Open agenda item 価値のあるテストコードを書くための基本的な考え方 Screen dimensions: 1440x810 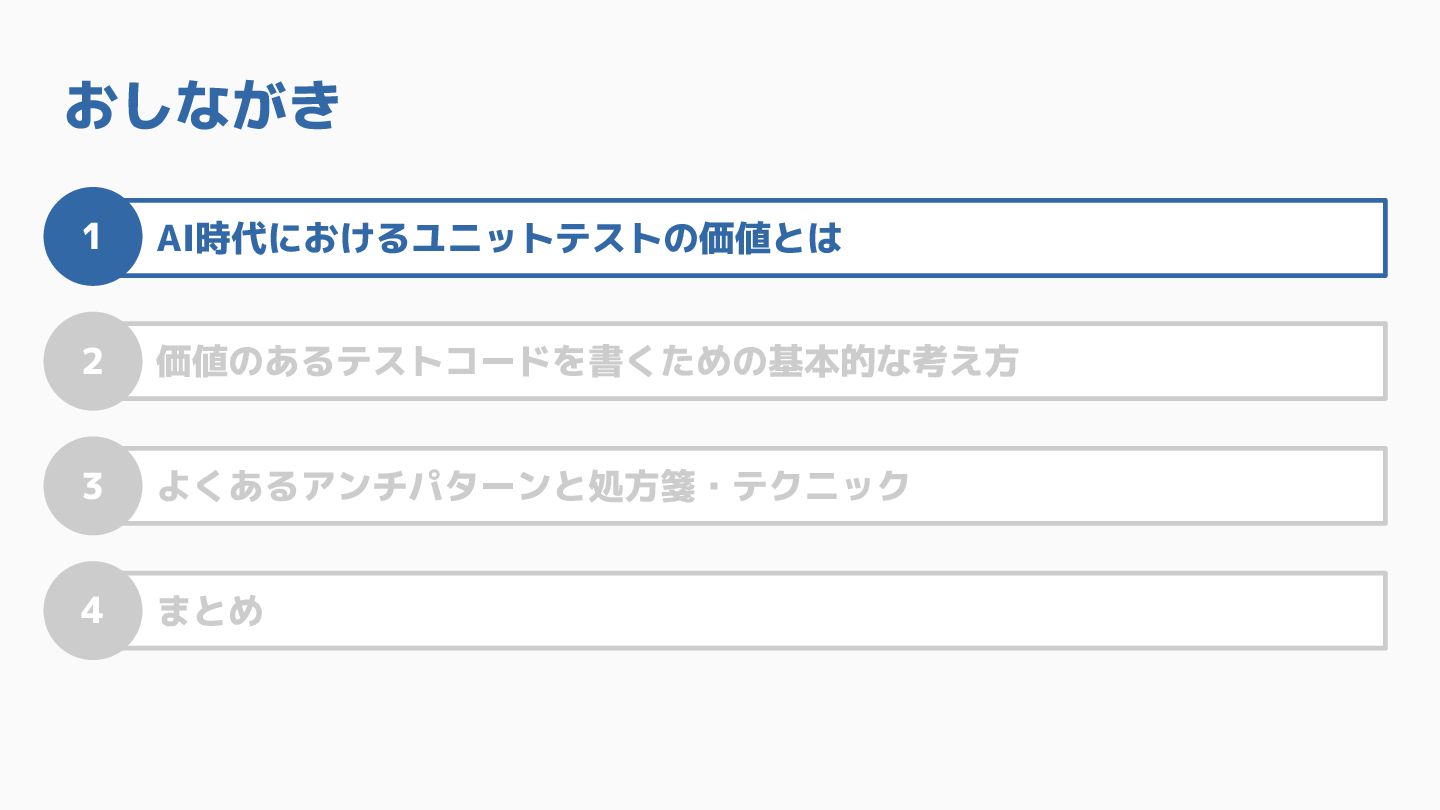pos(586,362)
